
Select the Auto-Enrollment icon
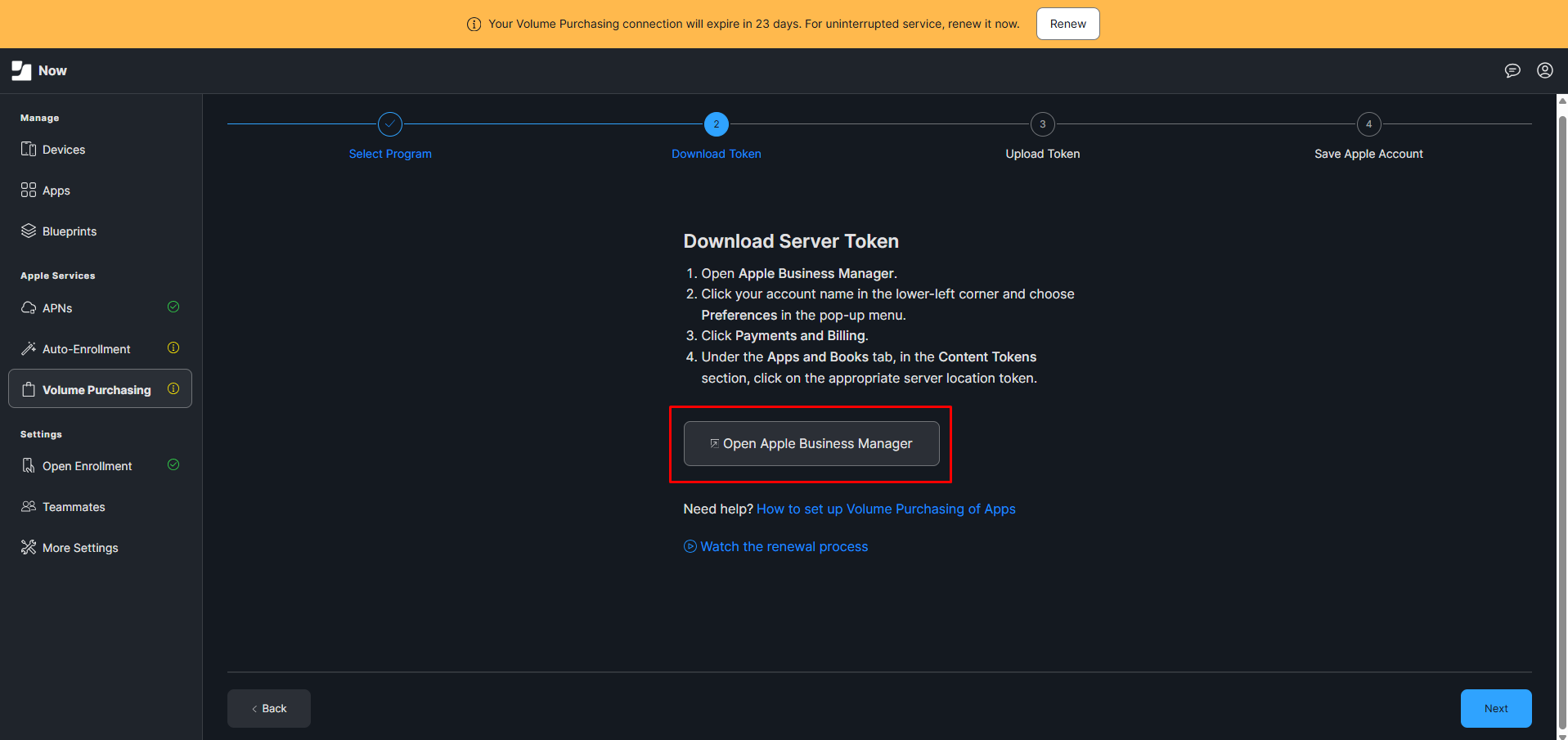pos(29,348)
